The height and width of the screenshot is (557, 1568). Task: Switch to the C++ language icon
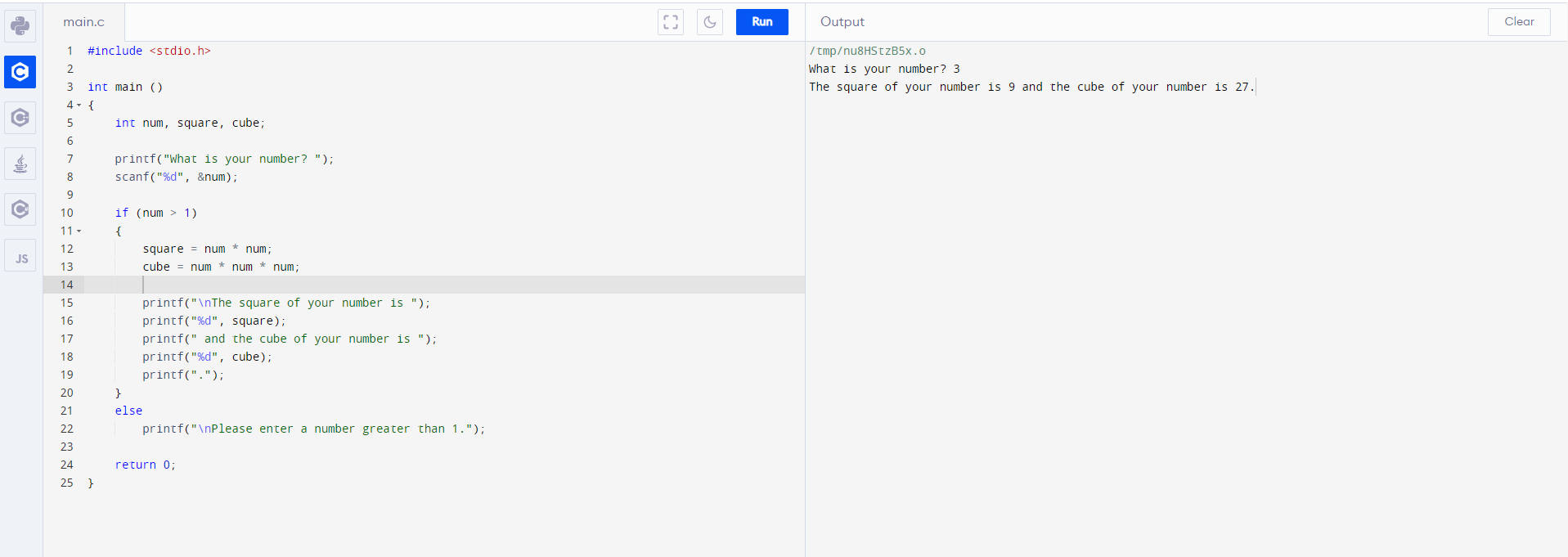click(20, 118)
